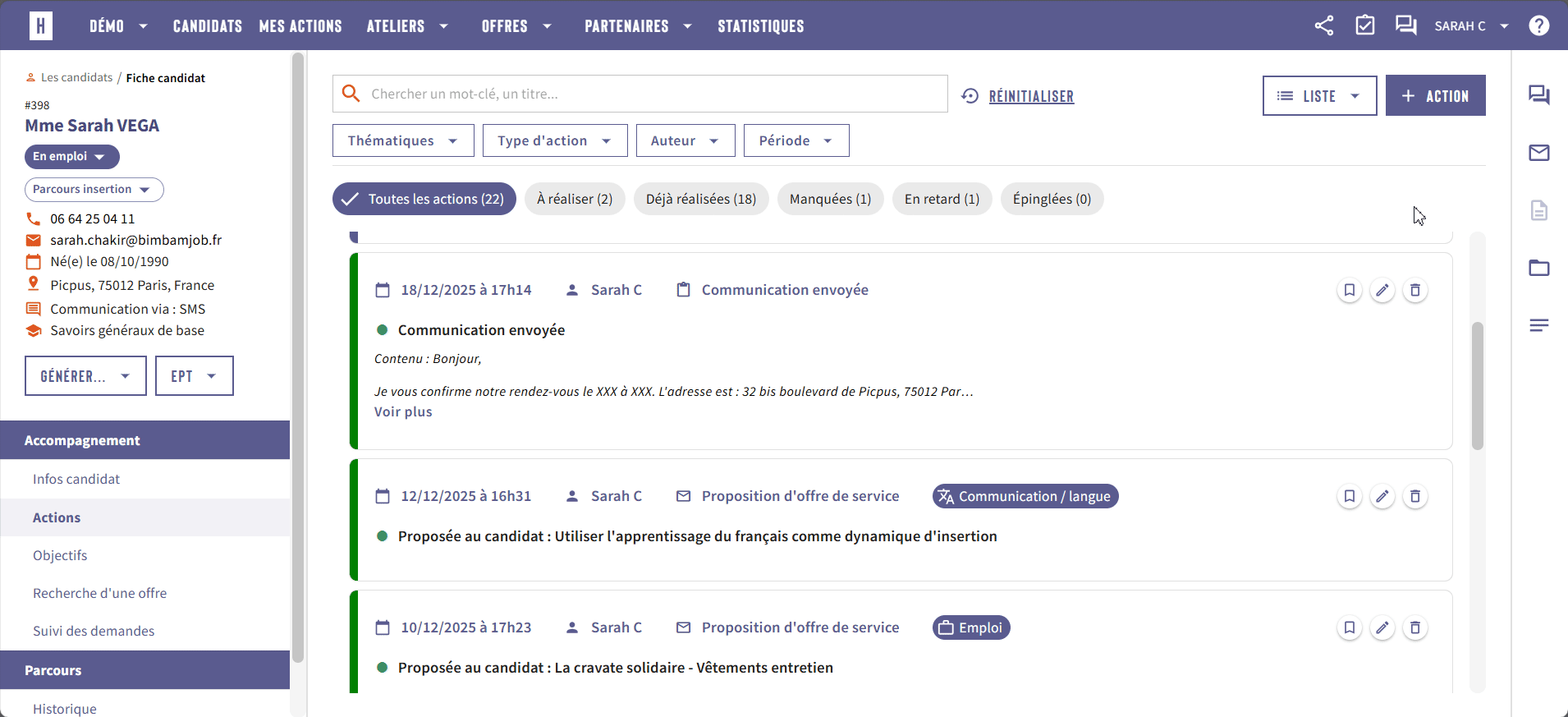Open Mes actions in the top menu
The height and width of the screenshot is (717, 1568).
[x=300, y=26]
